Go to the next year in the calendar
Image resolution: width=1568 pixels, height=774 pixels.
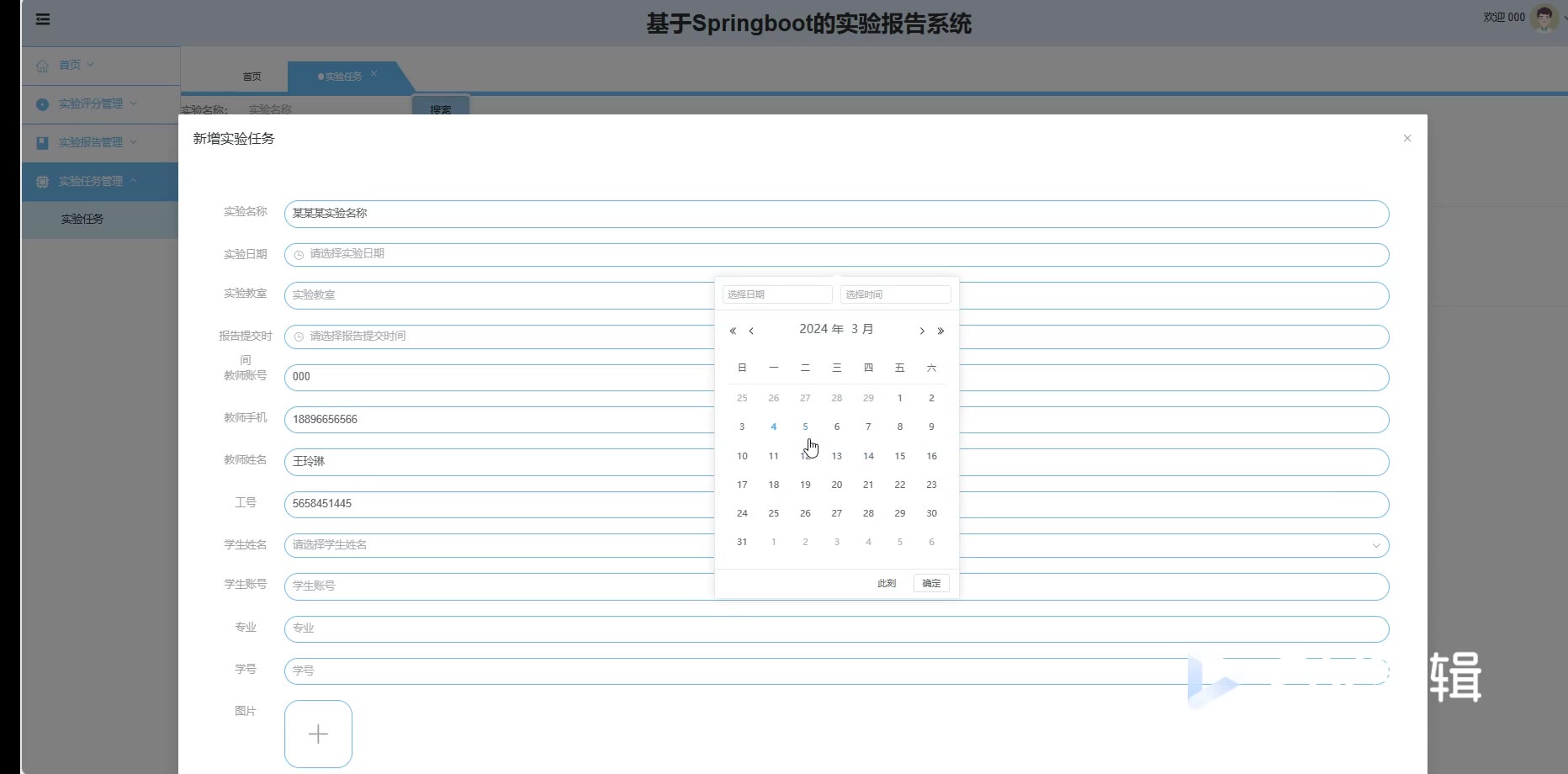point(940,331)
